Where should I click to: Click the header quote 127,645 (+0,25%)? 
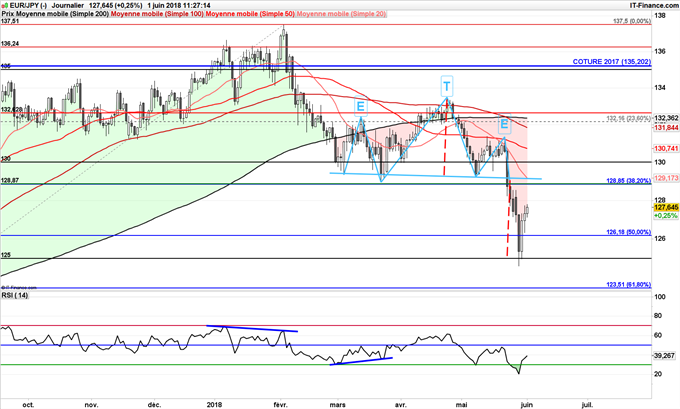point(114,6)
